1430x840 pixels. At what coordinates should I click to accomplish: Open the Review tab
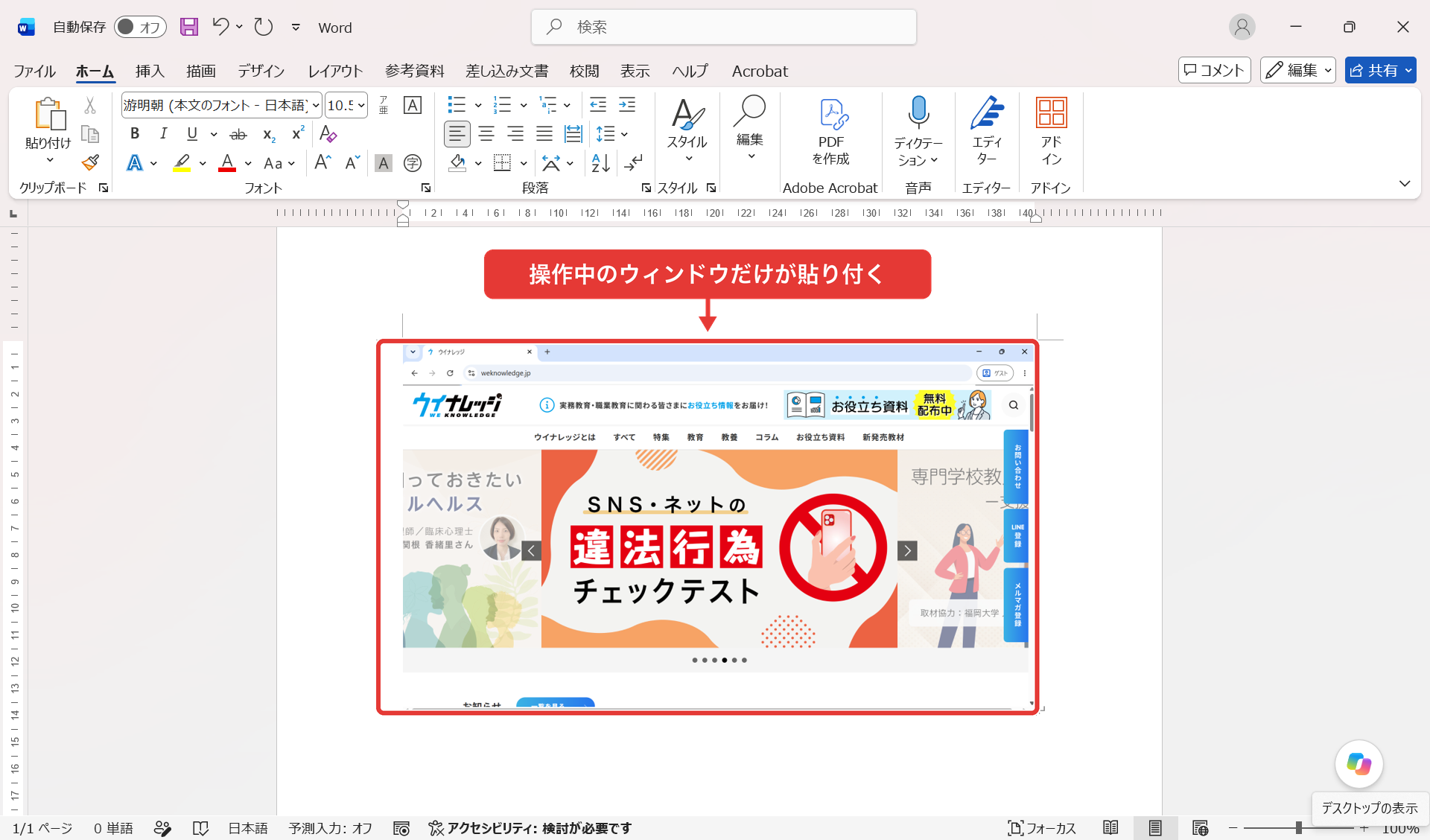click(585, 71)
